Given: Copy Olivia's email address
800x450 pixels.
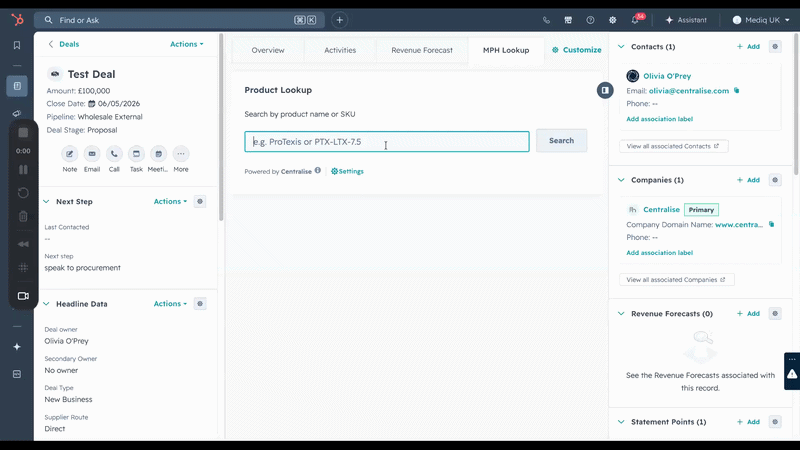Looking at the screenshot, I should 736,90.
